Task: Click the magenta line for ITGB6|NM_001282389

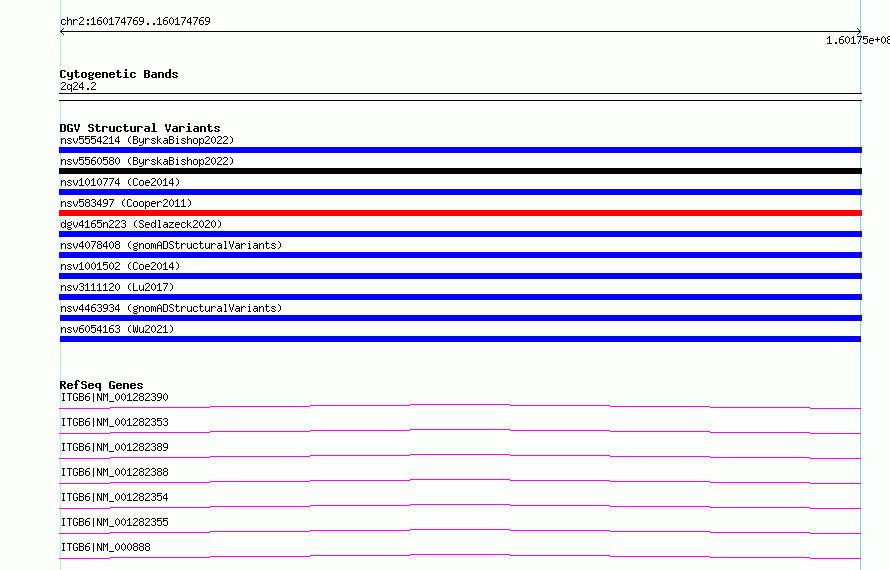Action: pyautogui.click(x=460, y=456)
